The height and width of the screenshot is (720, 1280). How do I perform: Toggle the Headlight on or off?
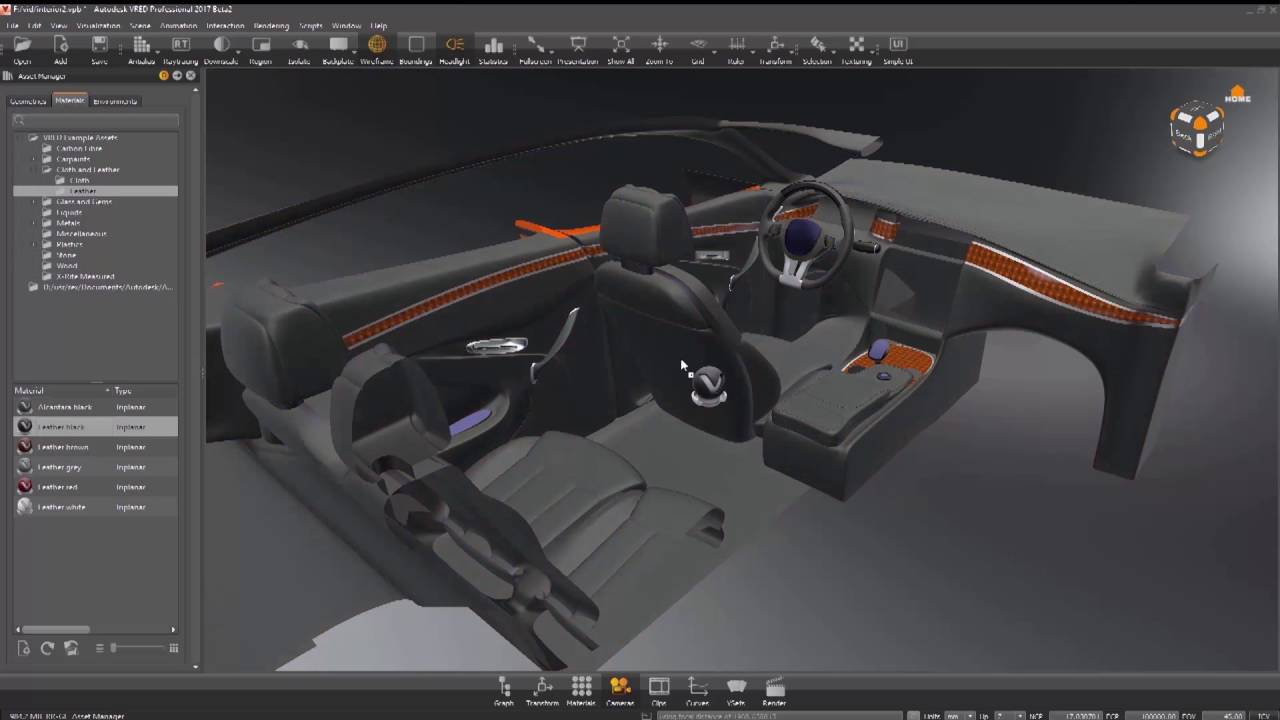click(454, 46)
